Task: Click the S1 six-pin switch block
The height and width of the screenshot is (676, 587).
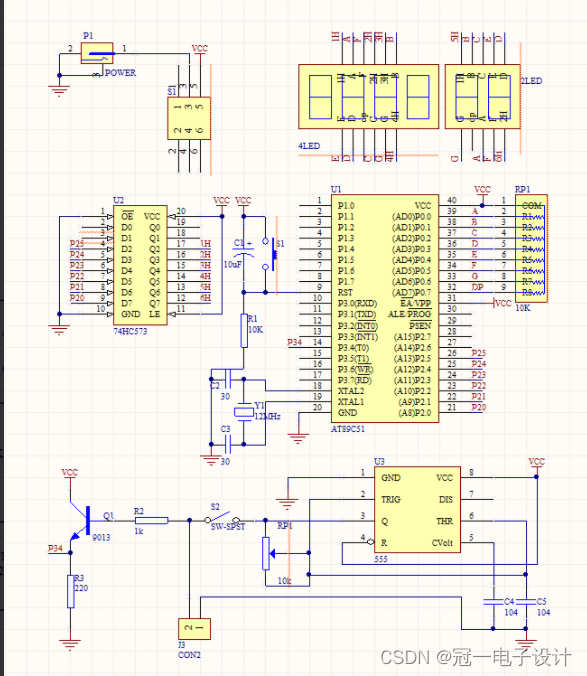Action: coord(189,118)
